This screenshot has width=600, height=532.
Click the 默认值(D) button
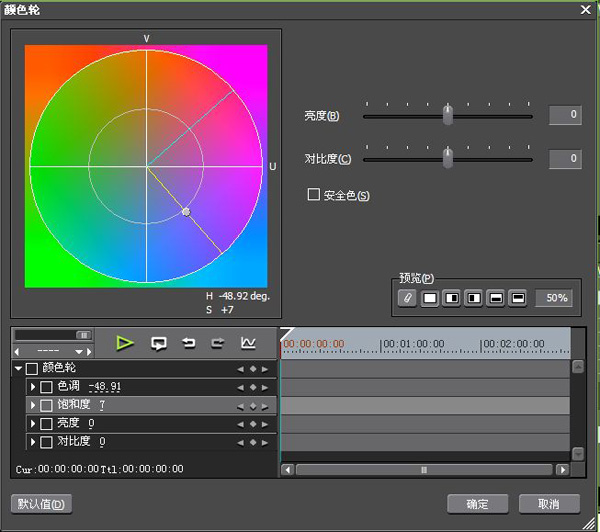click(x=41, y=504)
